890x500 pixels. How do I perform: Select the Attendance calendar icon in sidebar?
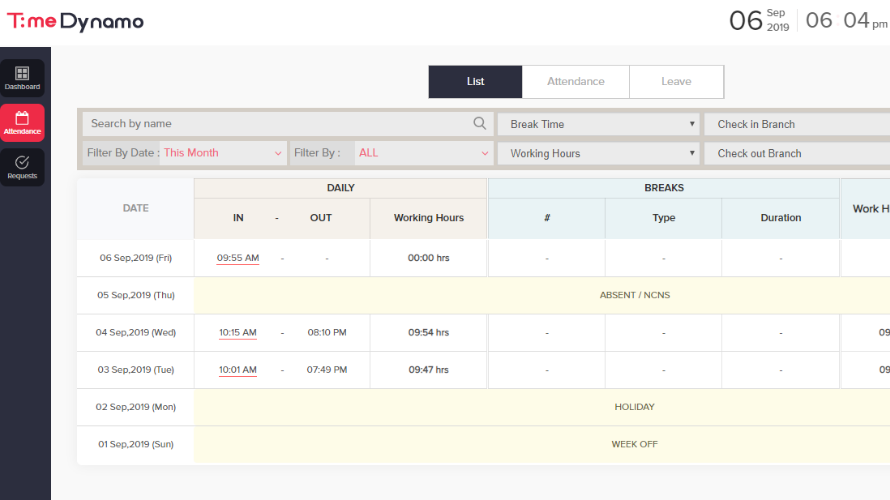pyautogui.click(x=22, y=122)
